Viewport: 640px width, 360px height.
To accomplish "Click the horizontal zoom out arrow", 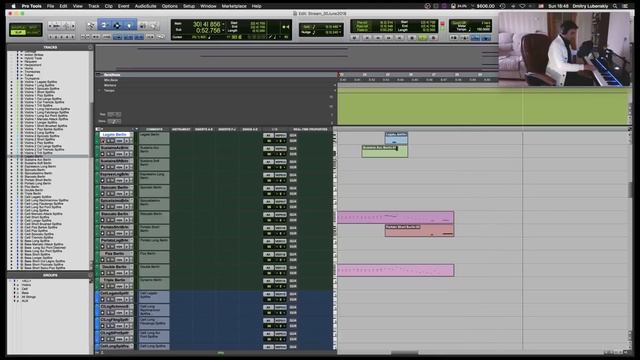I will tap(50, 26).
